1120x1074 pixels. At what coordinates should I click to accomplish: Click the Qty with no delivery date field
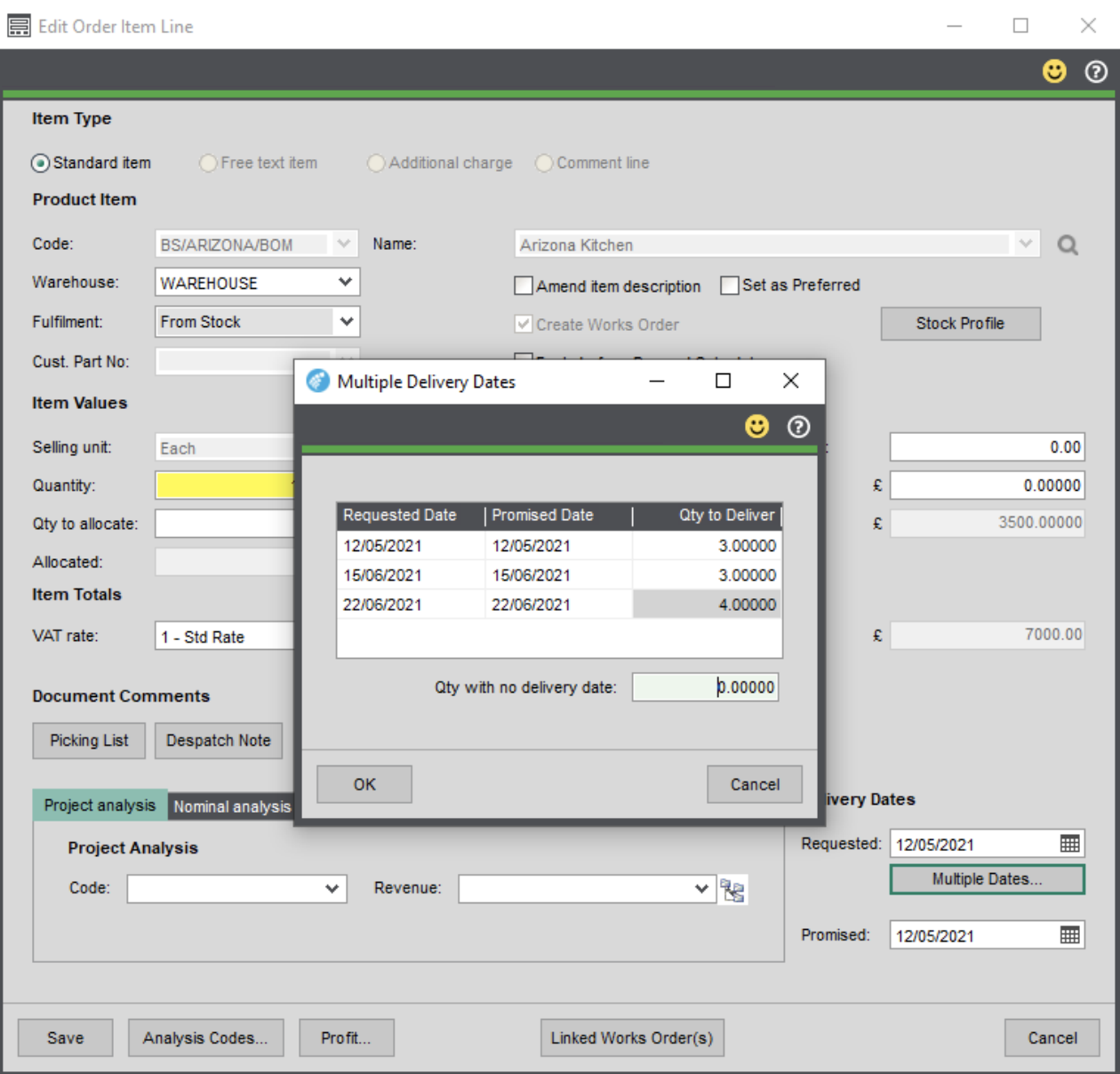705,687
